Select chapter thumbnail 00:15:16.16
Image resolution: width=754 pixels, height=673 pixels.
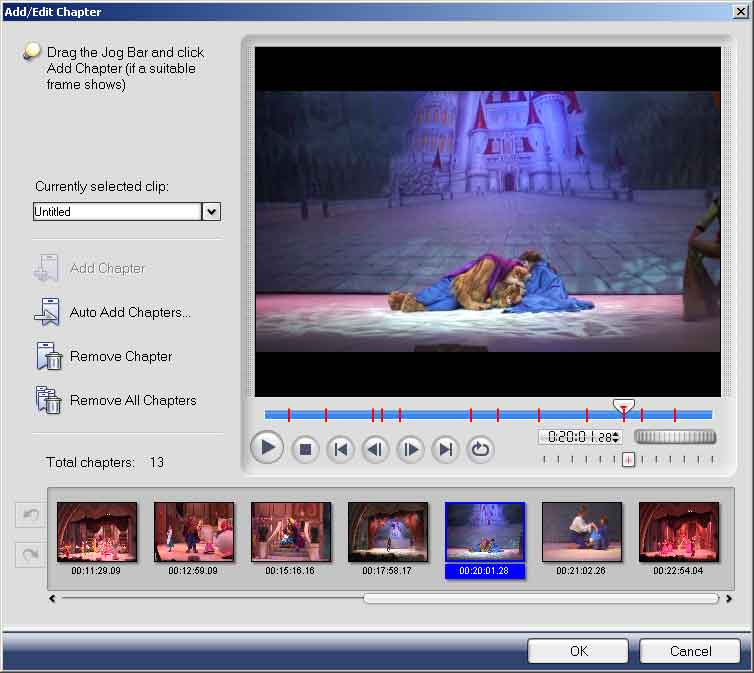[x=291, y=532]
